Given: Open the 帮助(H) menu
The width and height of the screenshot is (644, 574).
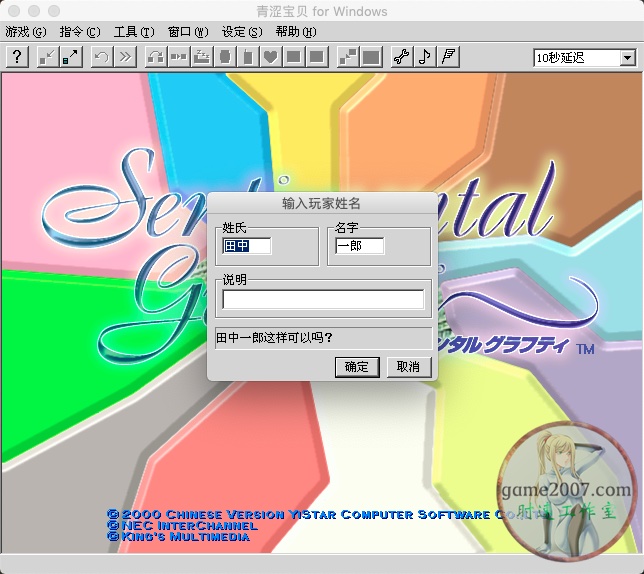Looking at the screenshot, I should (296, 32).
